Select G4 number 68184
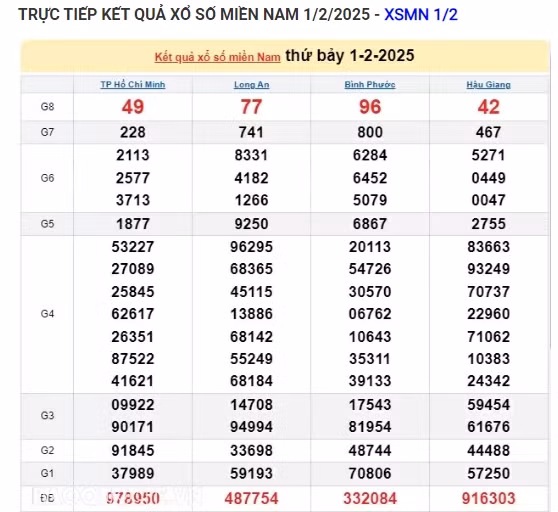 (252, 381)
